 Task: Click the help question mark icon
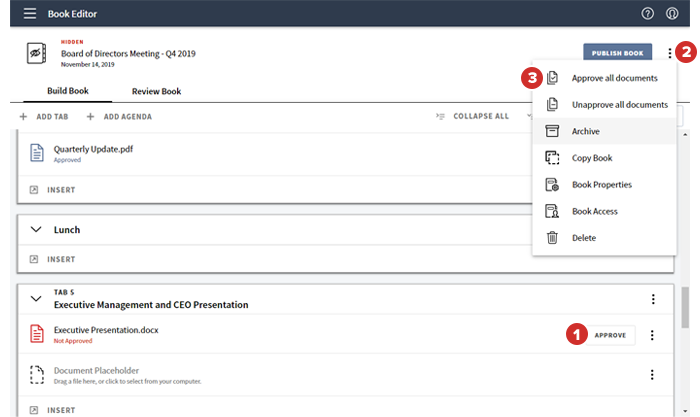click(x=648, y=14)
